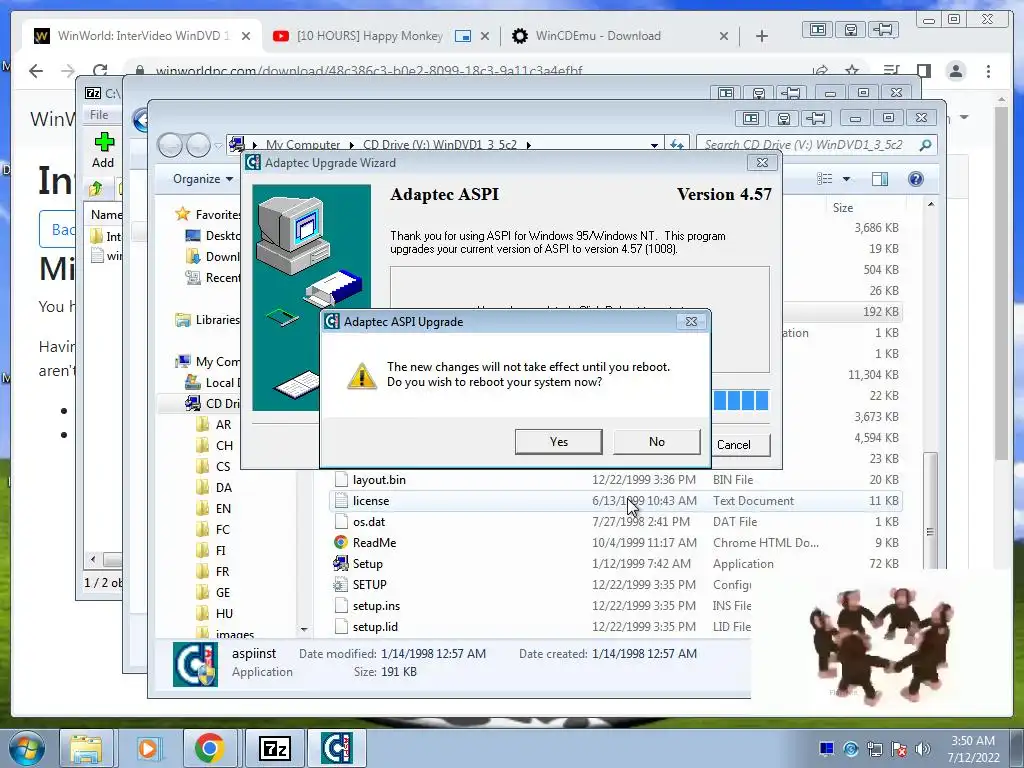Image resolution: width=1024 pixels, height=768 pixels.
Task: Select the license text document
Action: pyautogui.click(x=615, y=501)
